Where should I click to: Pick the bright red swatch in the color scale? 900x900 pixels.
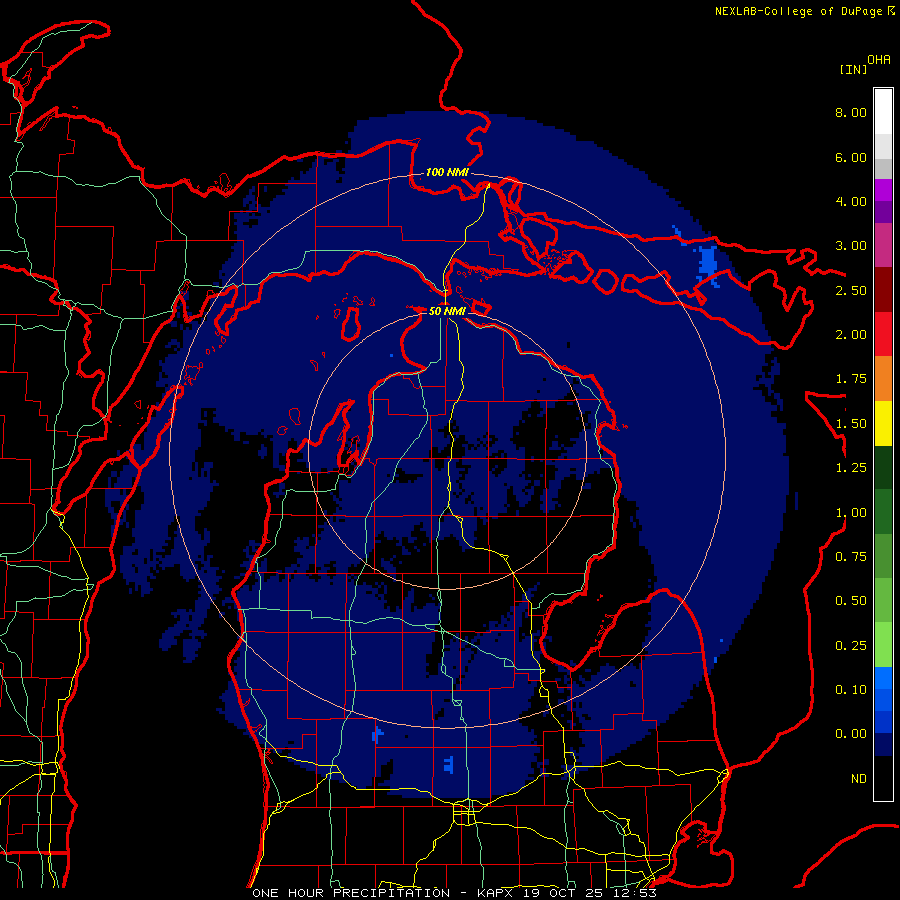click(883, 335)
